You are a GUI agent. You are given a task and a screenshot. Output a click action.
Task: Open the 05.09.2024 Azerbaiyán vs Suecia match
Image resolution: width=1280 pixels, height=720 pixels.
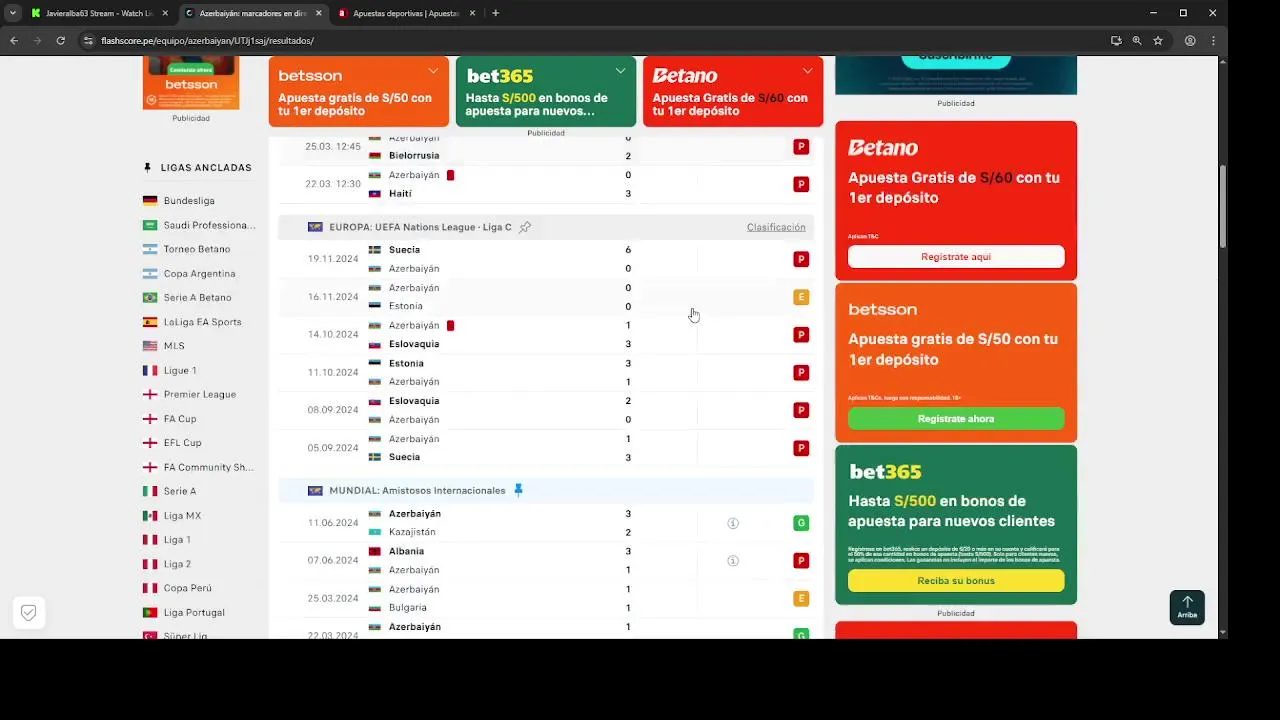(x=546, y=448)
